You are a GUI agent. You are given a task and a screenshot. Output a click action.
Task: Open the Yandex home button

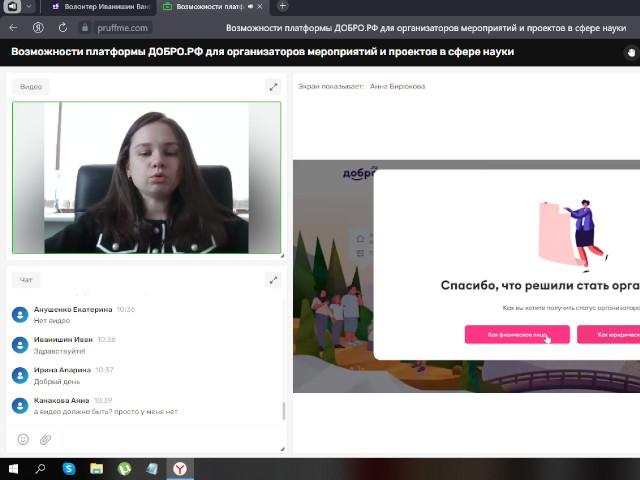tap(38, 28)
